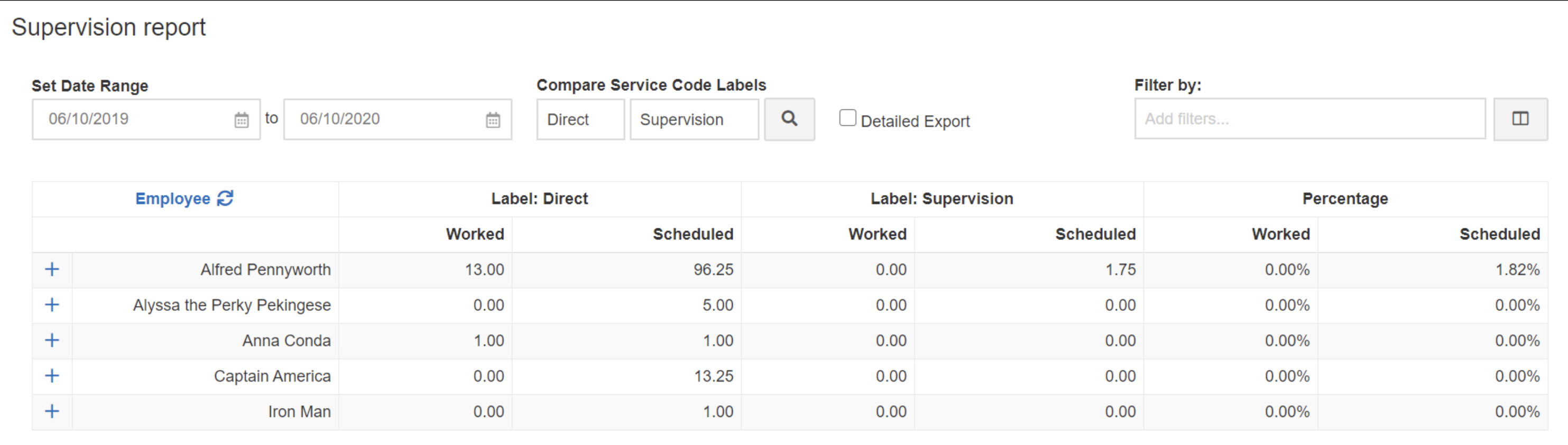Expand the Alfred Pennyworth row
Image resolution: width=1568 pixels, height=445 pixels.
click(x=52, y=270)
